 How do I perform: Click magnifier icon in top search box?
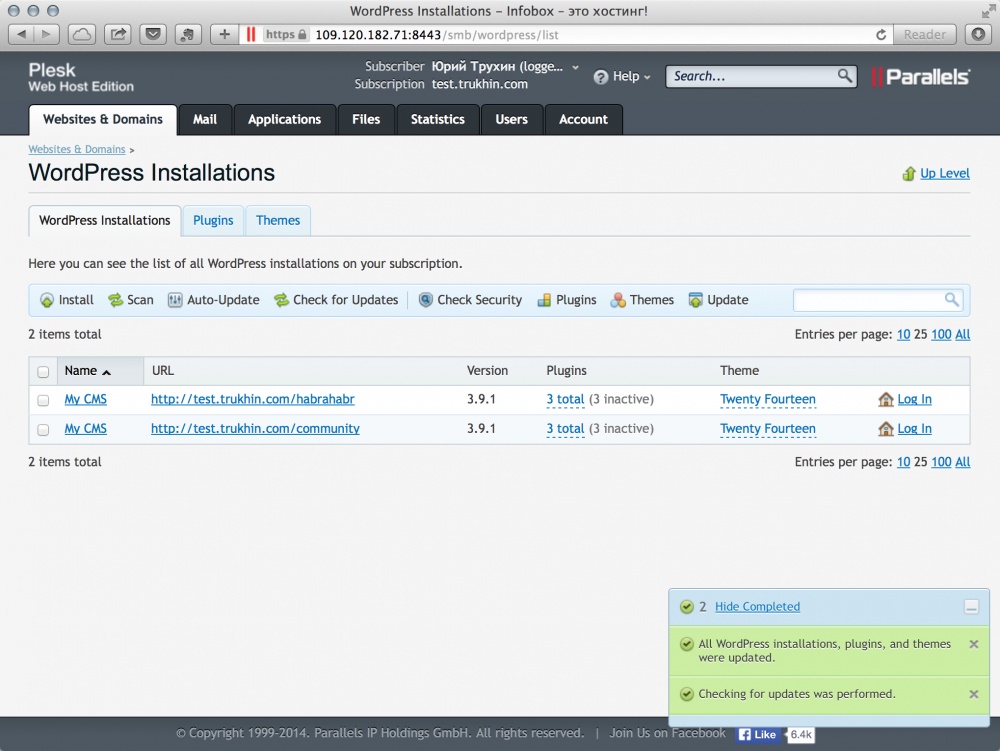(845, 76)
